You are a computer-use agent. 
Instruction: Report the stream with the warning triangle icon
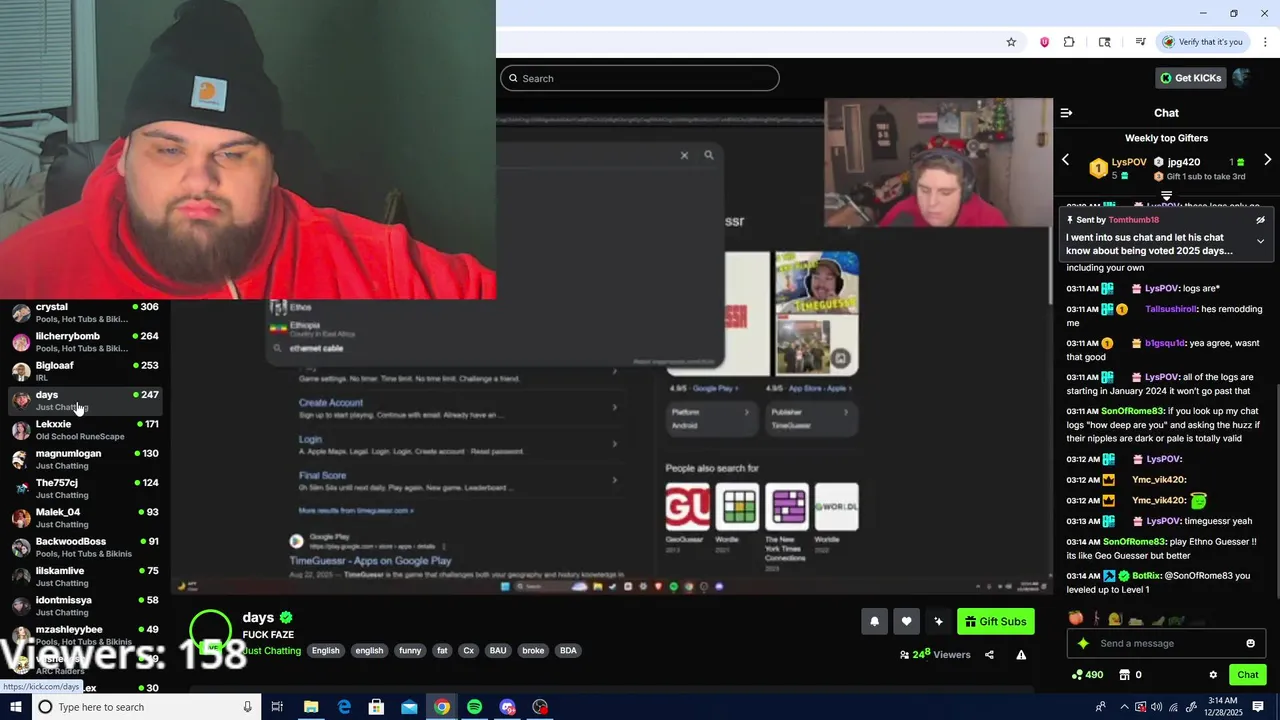click(x=1021, y=655)
